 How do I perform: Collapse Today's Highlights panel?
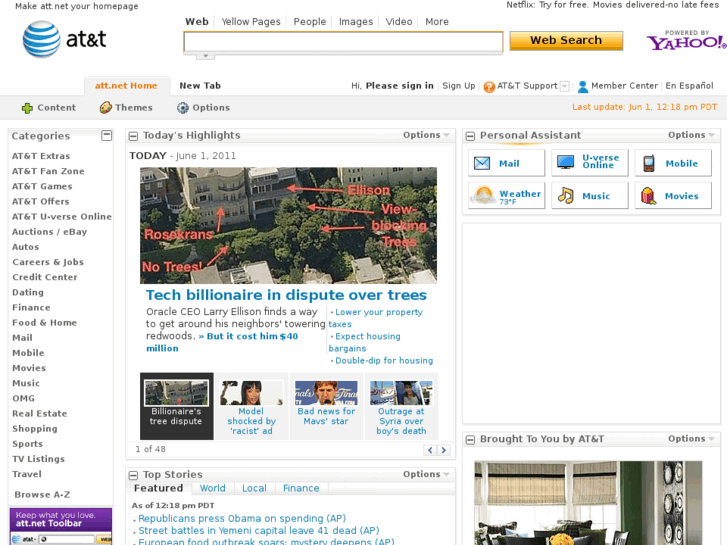click(x=134, y=136)
